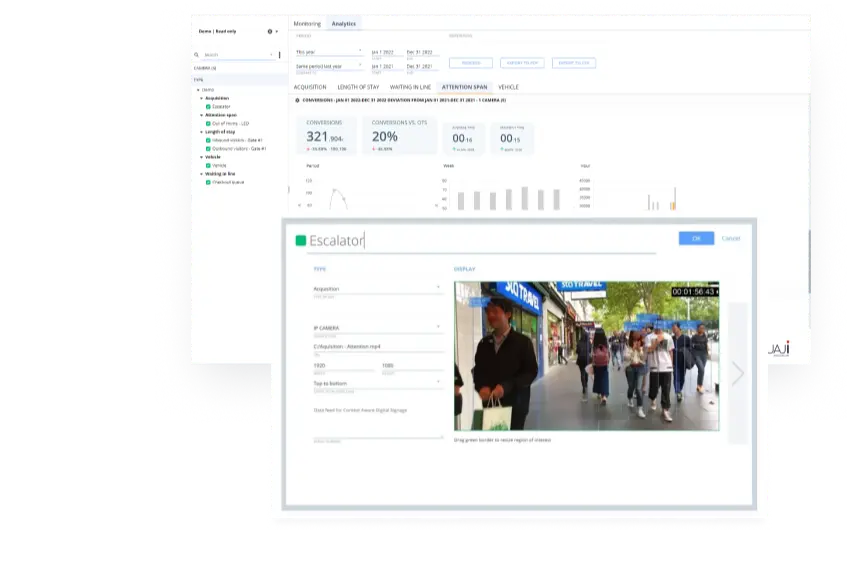This screenshot has height=570, width=847.
Task: Click the 1080 height field
Action: pyautogui.click(x=412, y=366)
